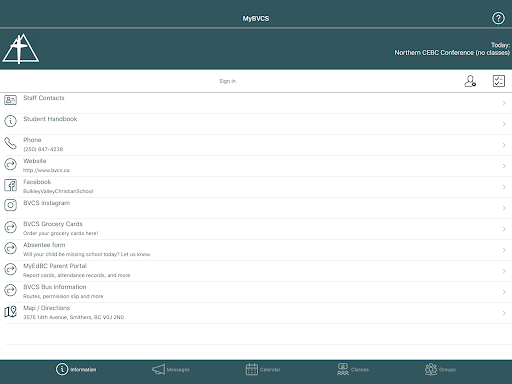Click the Northern CEBC Conference today notice
Image resolution: width=512 pixels, height=384 pixels.
click(x=452, y=53)
